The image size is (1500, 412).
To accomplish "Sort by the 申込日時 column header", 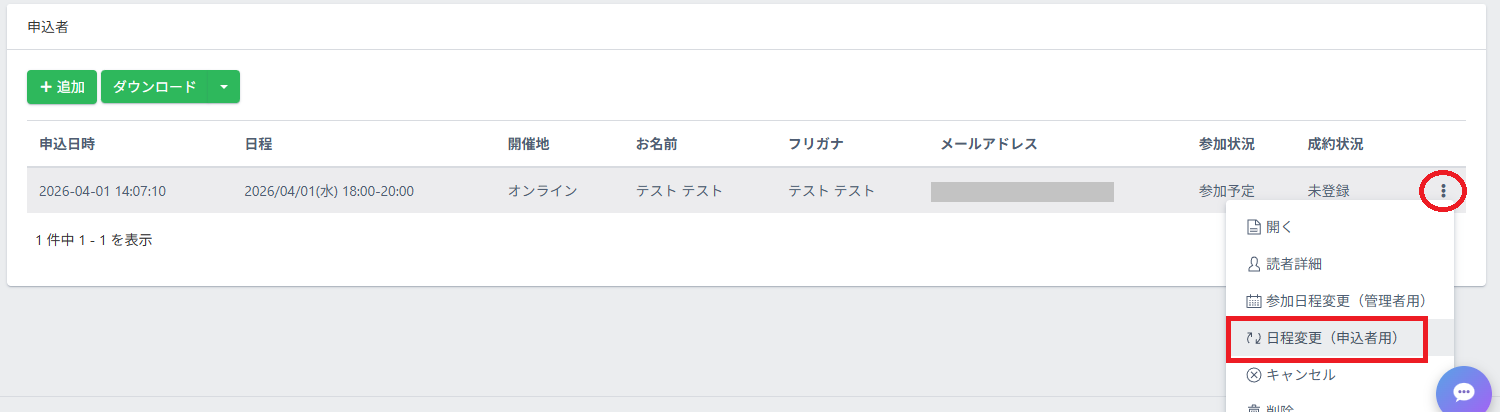I will (67, 144).
